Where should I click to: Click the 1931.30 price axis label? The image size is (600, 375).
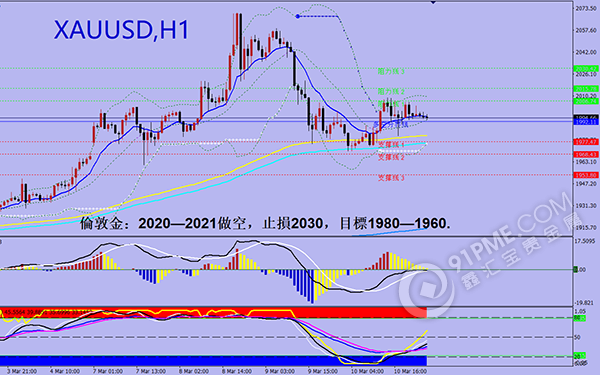click(x=586, y=206)
